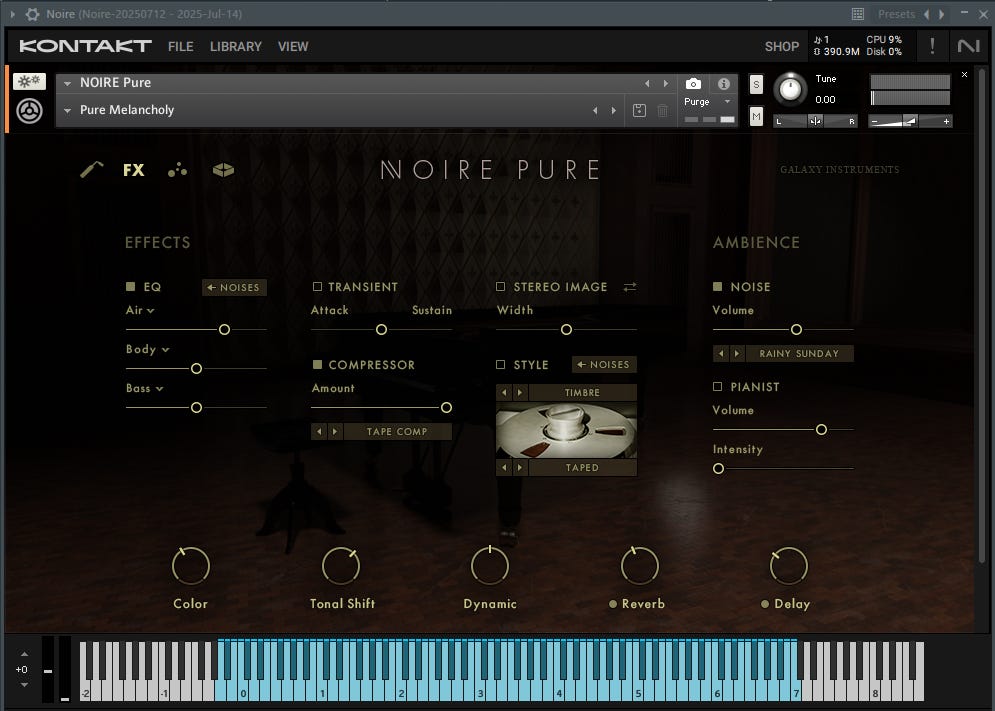Go to the previous preset in the title bar

tap(926, 14)
